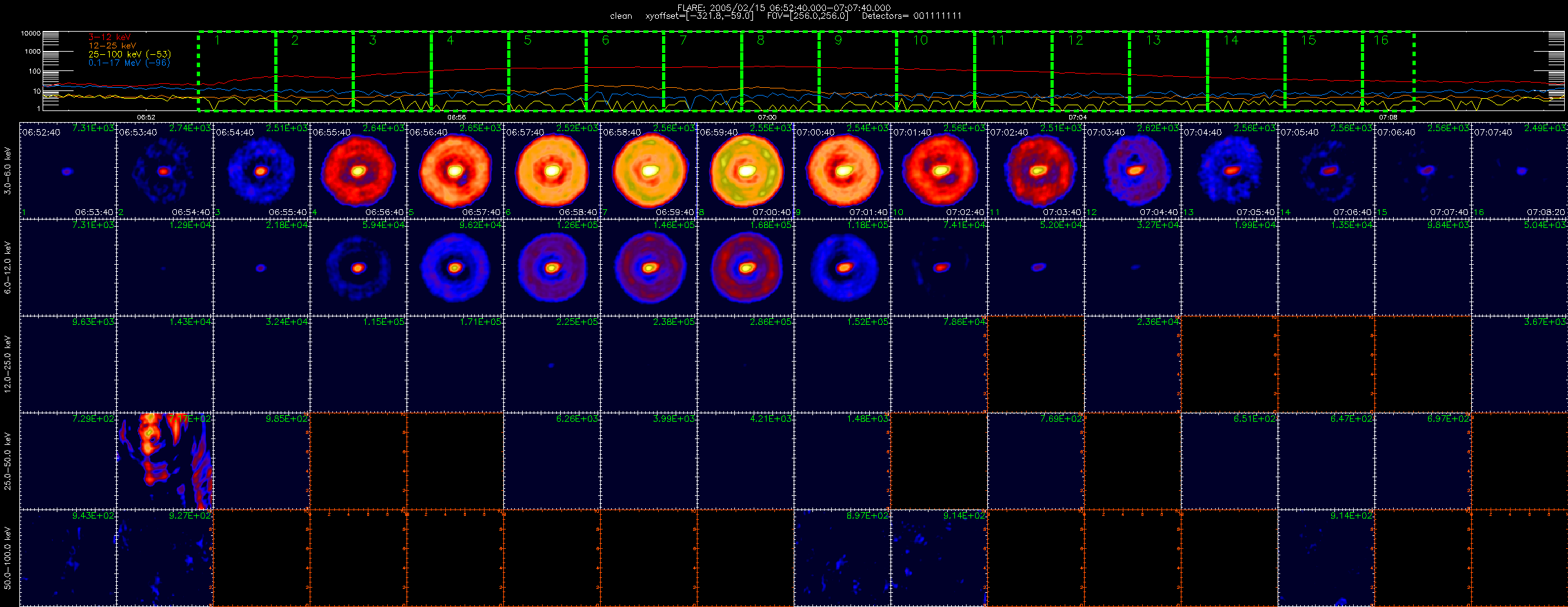Click the '3.0-6.0 keV' row label

8,170
